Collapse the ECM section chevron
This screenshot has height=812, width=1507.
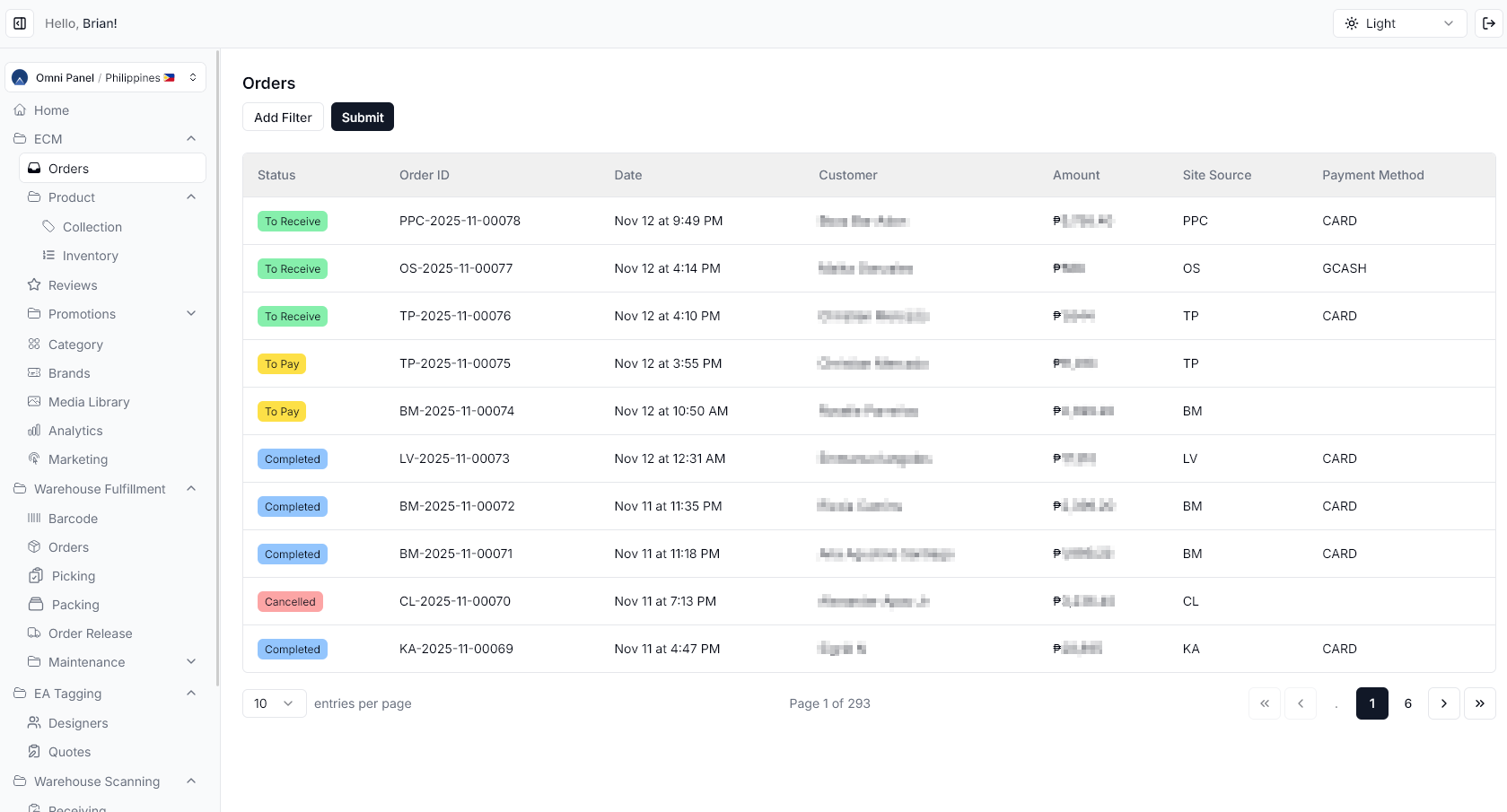(191, 138)
